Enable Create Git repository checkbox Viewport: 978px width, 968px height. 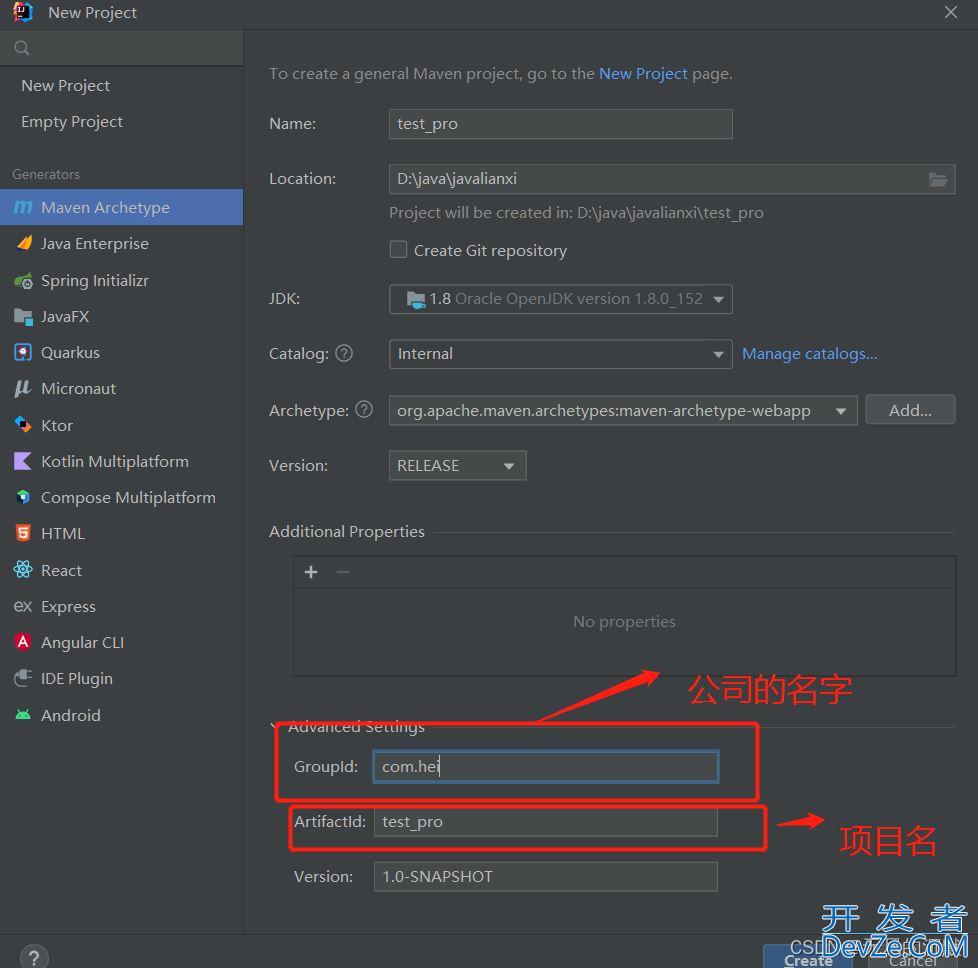[398, 250]
